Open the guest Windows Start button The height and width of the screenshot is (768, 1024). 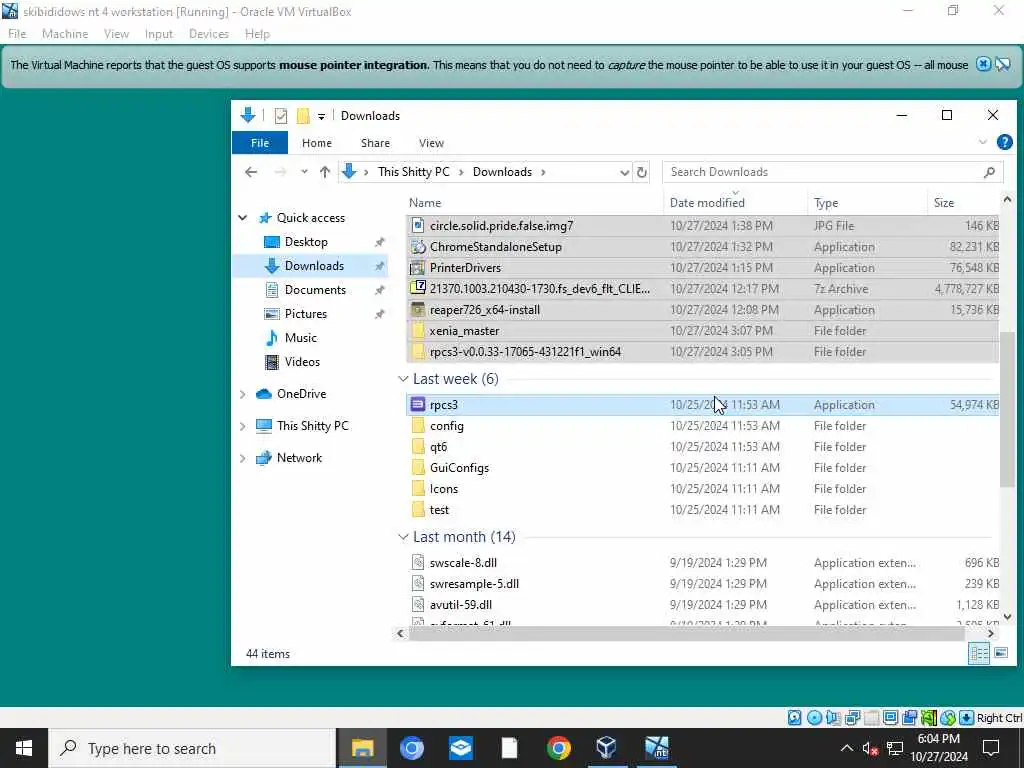(x=24, y=748)
